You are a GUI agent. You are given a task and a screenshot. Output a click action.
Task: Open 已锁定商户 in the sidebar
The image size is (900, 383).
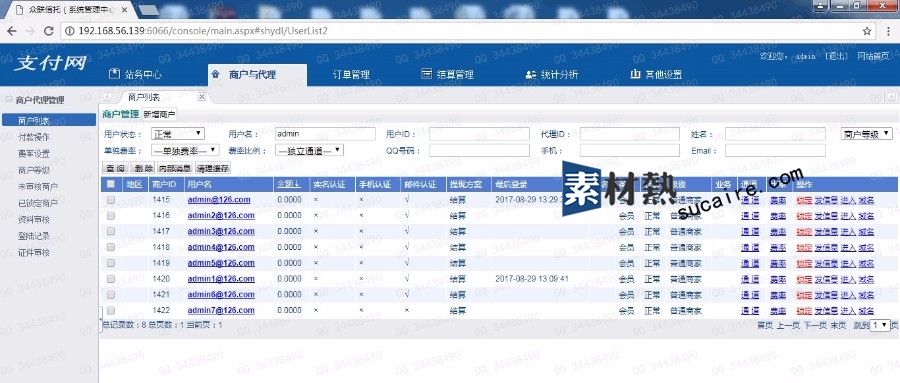38,203
